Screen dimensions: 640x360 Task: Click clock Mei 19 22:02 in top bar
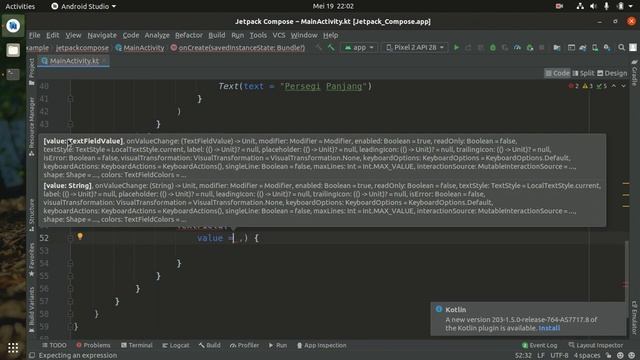pyautogui.click(x=333, y=6)
